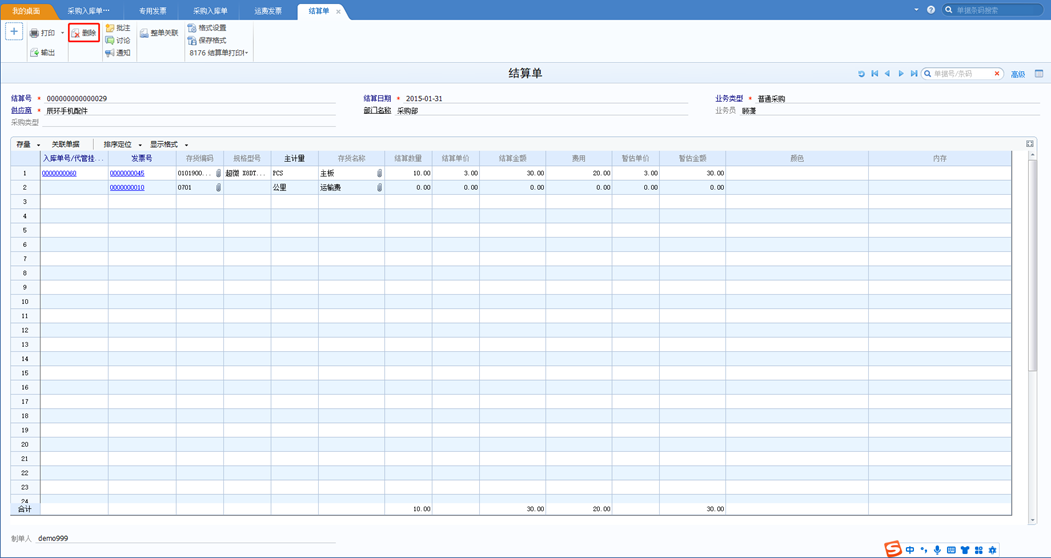This screenshot has width=1051, height=558.
Task: Maximize the grid with top-right expand icon
Action: tap(1030, 144)
